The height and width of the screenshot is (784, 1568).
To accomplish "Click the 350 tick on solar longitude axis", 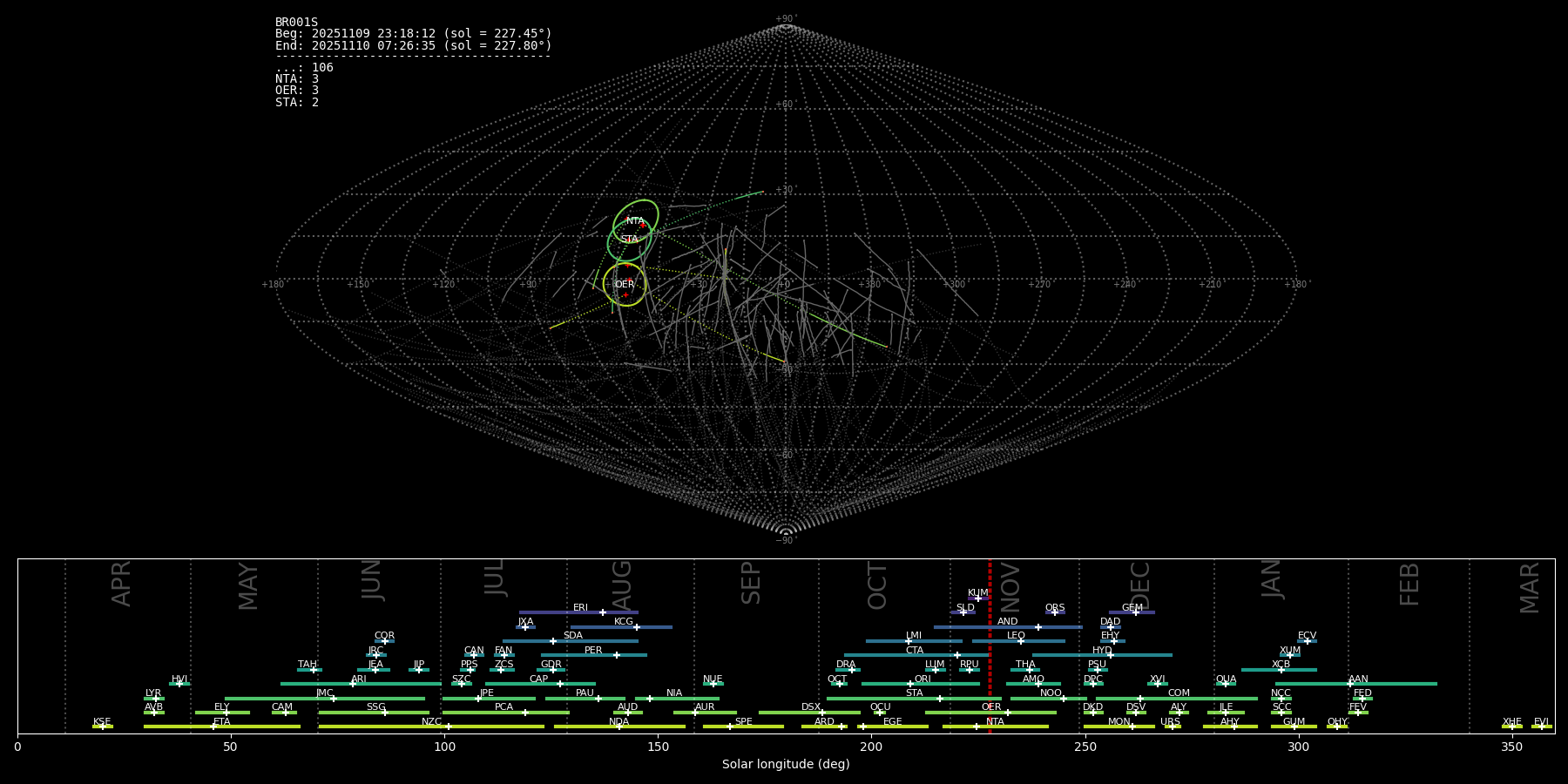I will tap(1511, 747).
